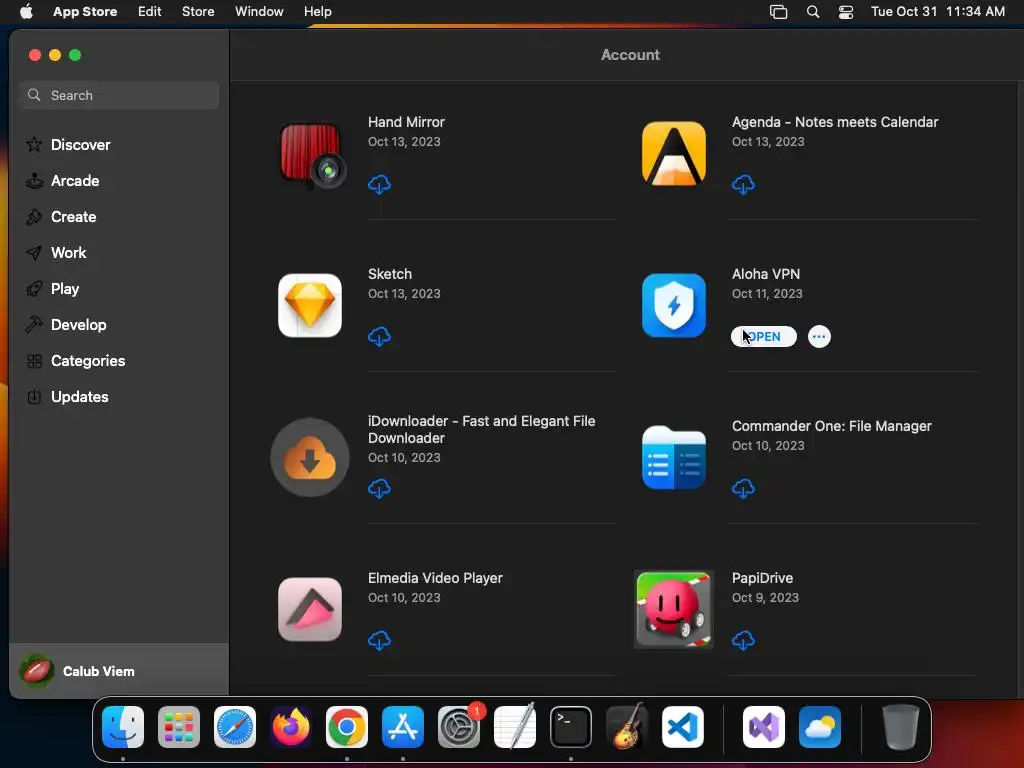
Task: Open the Calub Viem account profile
Action: (119, 671)
